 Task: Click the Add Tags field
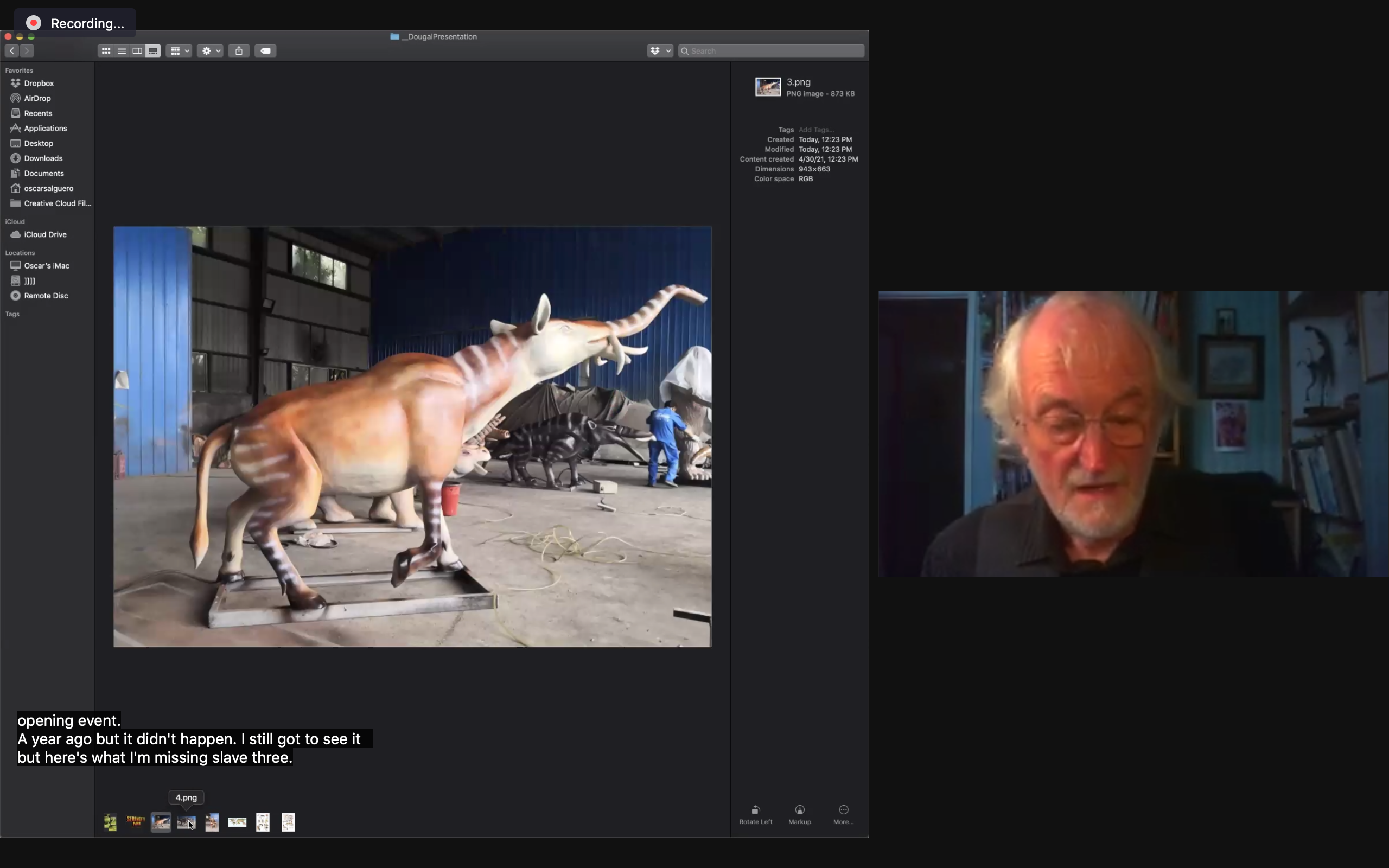coord(817,129)
